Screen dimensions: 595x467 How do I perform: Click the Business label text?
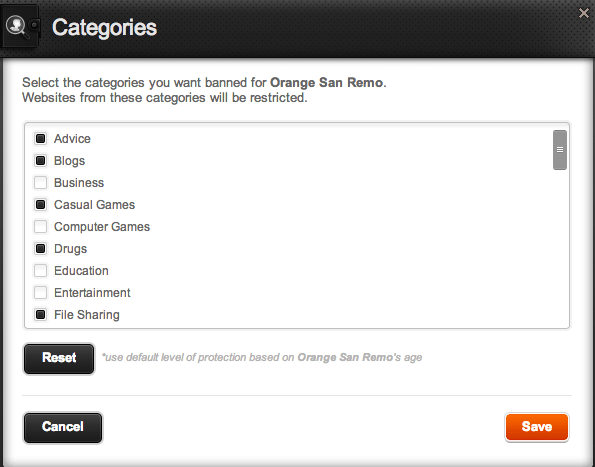coord(79,182)
